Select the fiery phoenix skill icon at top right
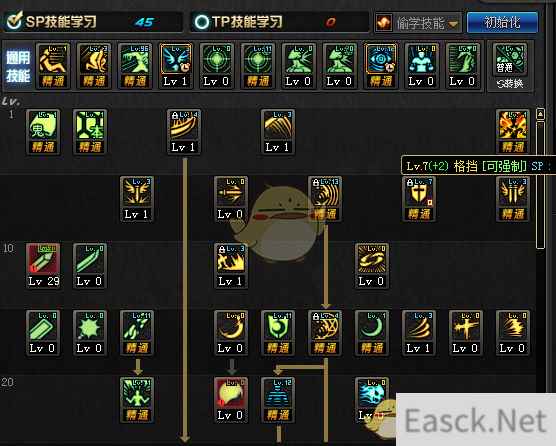Image resolution: width=556 pixels, height=446 pixels. (x=512, y=132)
